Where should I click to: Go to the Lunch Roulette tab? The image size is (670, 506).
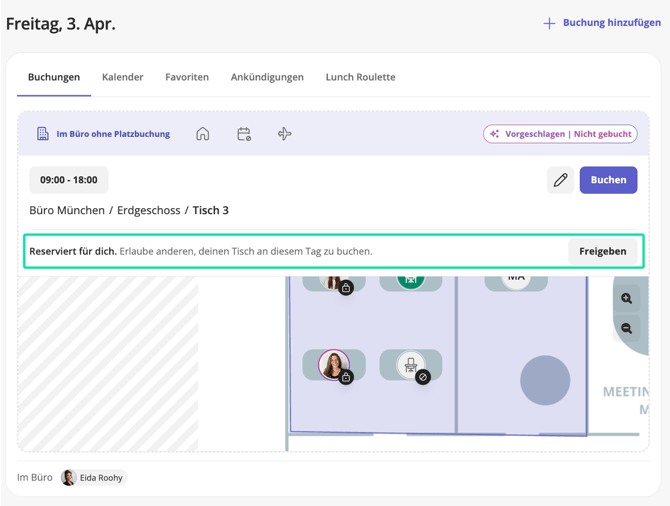pyautogui.click(x=360, y=77)
